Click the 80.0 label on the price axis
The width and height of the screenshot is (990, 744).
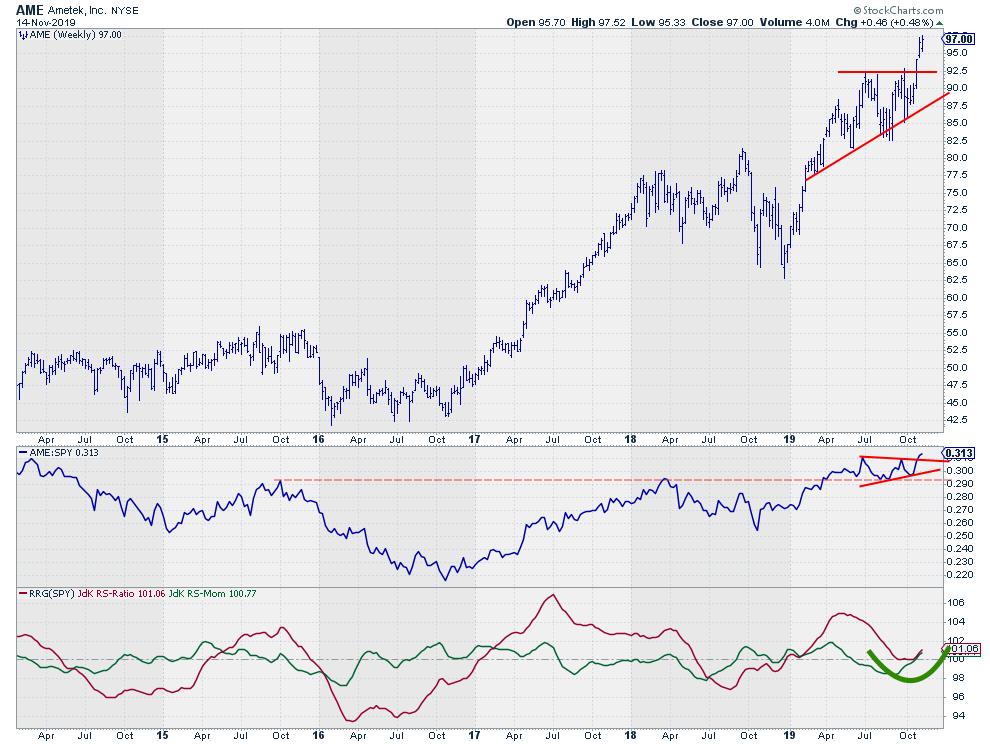(x=956, y=157)
